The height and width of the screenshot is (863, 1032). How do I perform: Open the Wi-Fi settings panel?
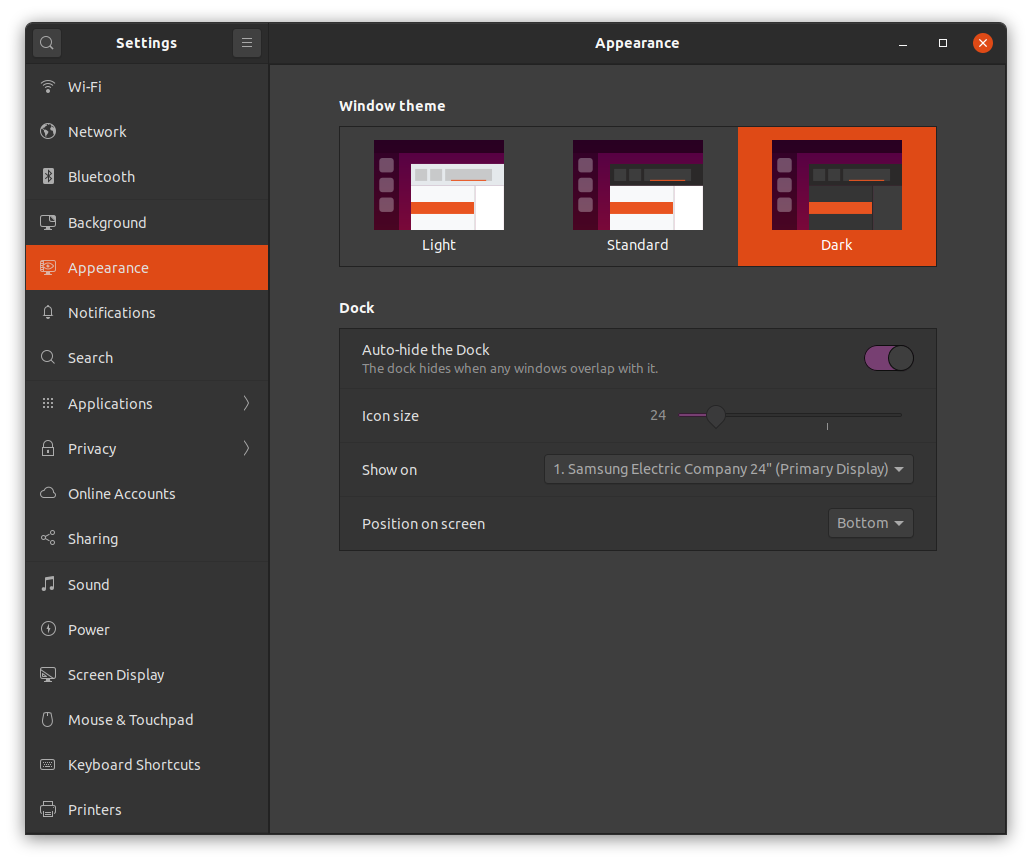tap(147, 86)
